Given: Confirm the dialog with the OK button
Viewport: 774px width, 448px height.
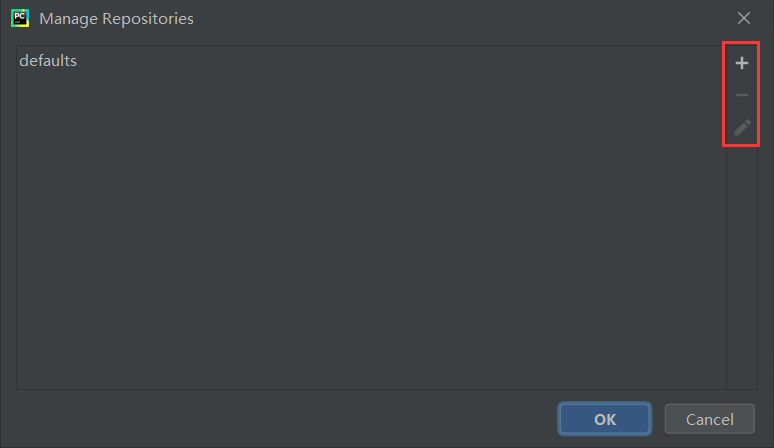Looking at the screenshot, I should point(605,419).
